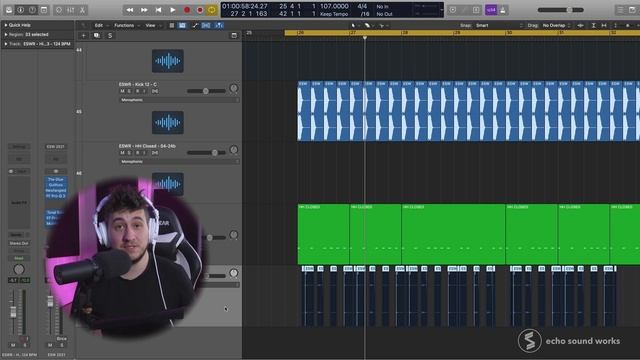This screenshot has width=640, height=360.
Task: Open the Editors scissors button
Action: point(82,10)
